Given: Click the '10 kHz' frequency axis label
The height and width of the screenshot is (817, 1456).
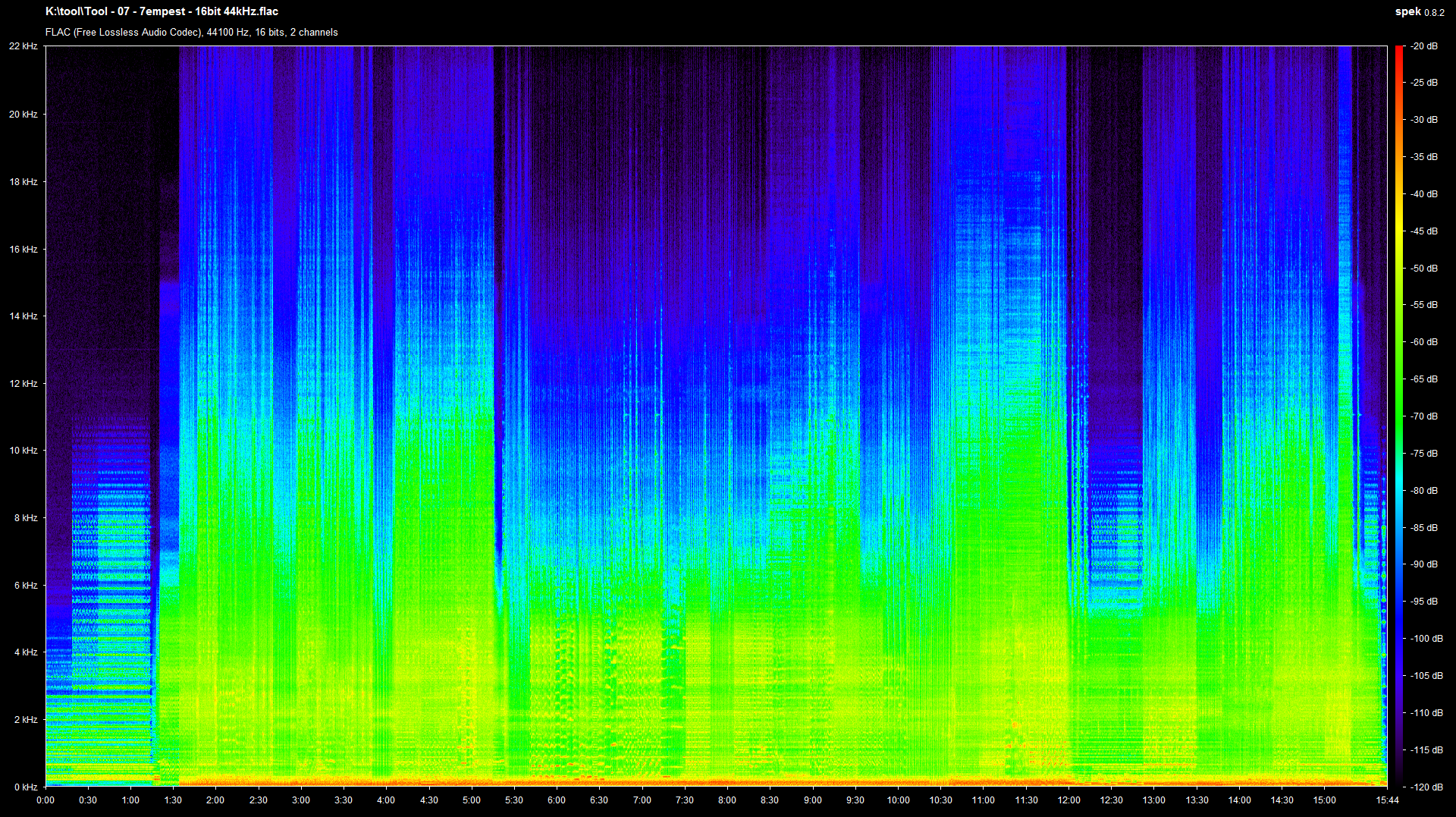Looking at the screenshot, I should pos(23,451).
